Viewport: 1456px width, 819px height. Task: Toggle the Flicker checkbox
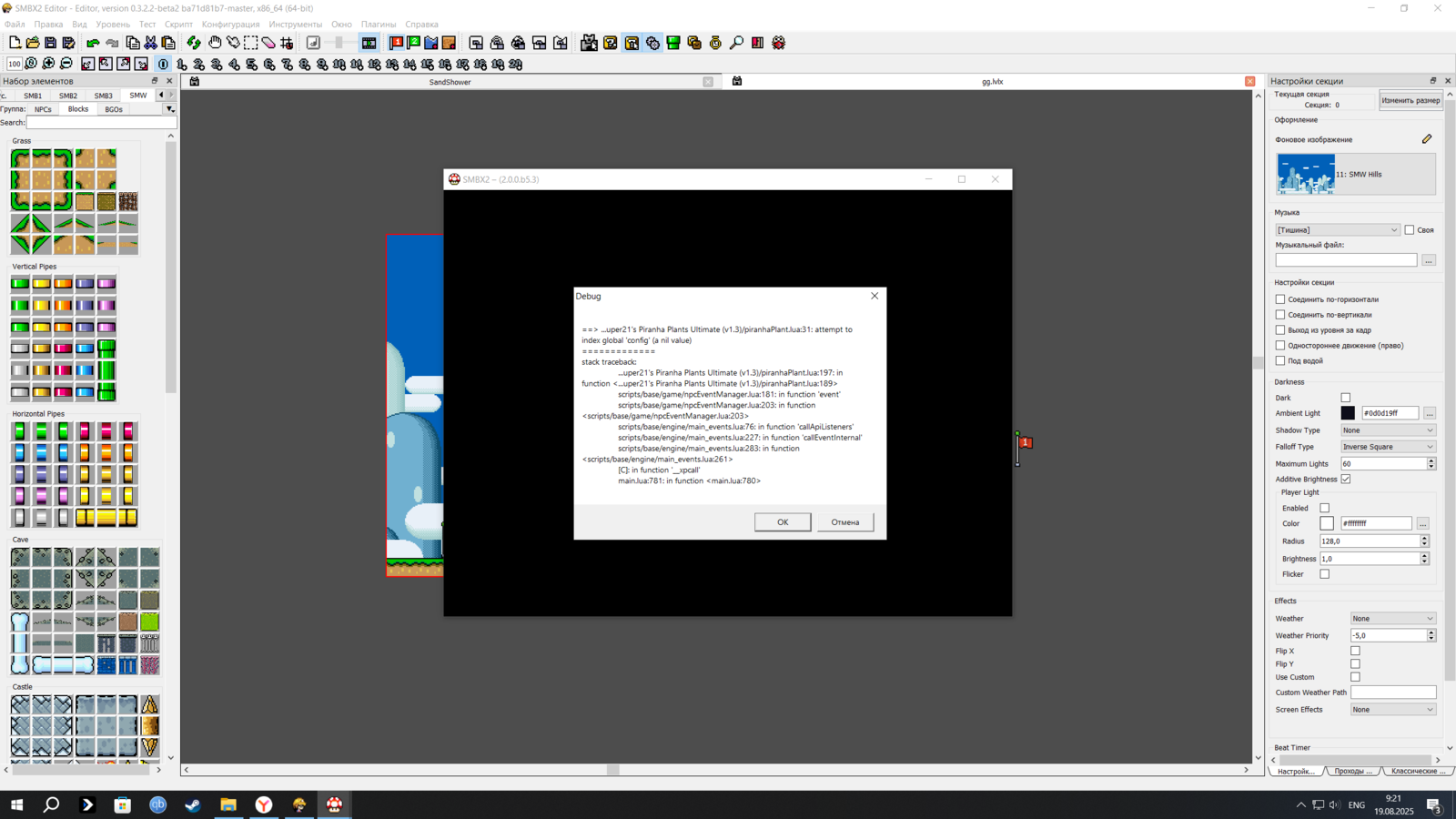(x=1325, y=574)
